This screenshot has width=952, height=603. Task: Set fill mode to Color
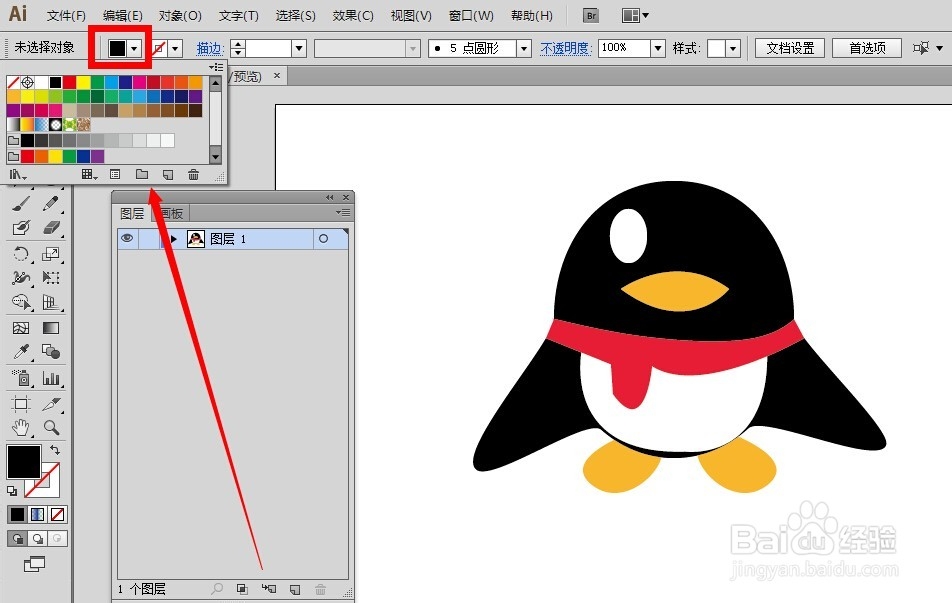coord(17,515)
